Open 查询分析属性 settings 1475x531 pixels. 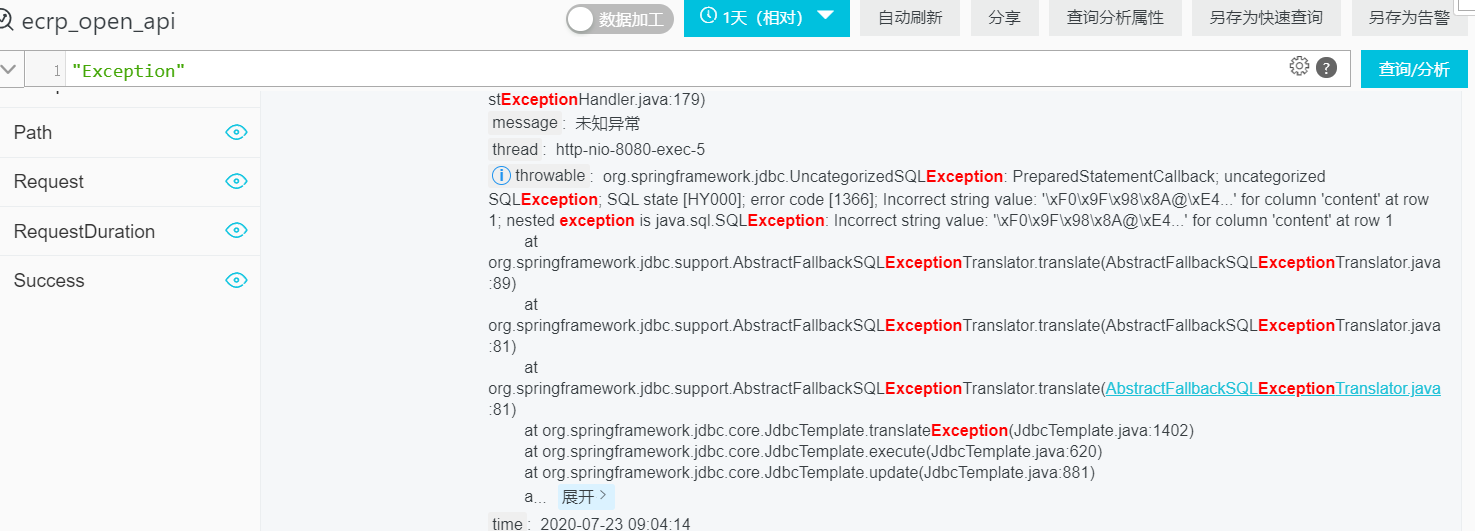click(x=1115, y=18)
